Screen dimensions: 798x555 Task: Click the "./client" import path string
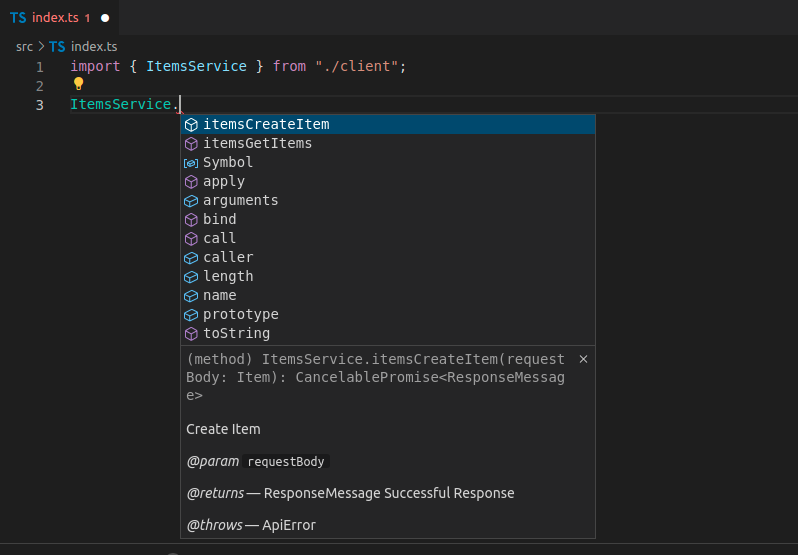coord(359,66)
